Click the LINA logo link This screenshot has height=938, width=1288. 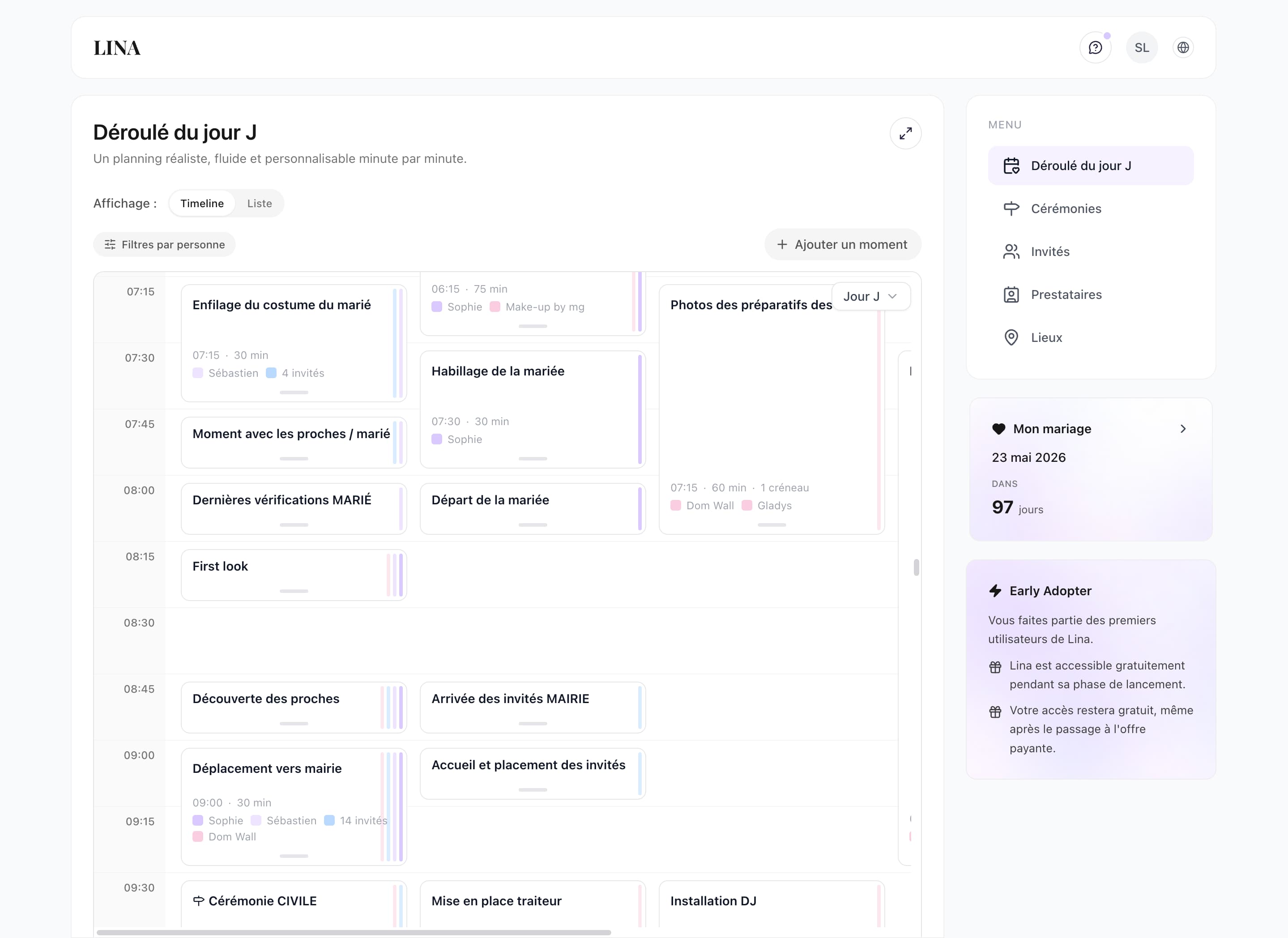click(117, 48)
